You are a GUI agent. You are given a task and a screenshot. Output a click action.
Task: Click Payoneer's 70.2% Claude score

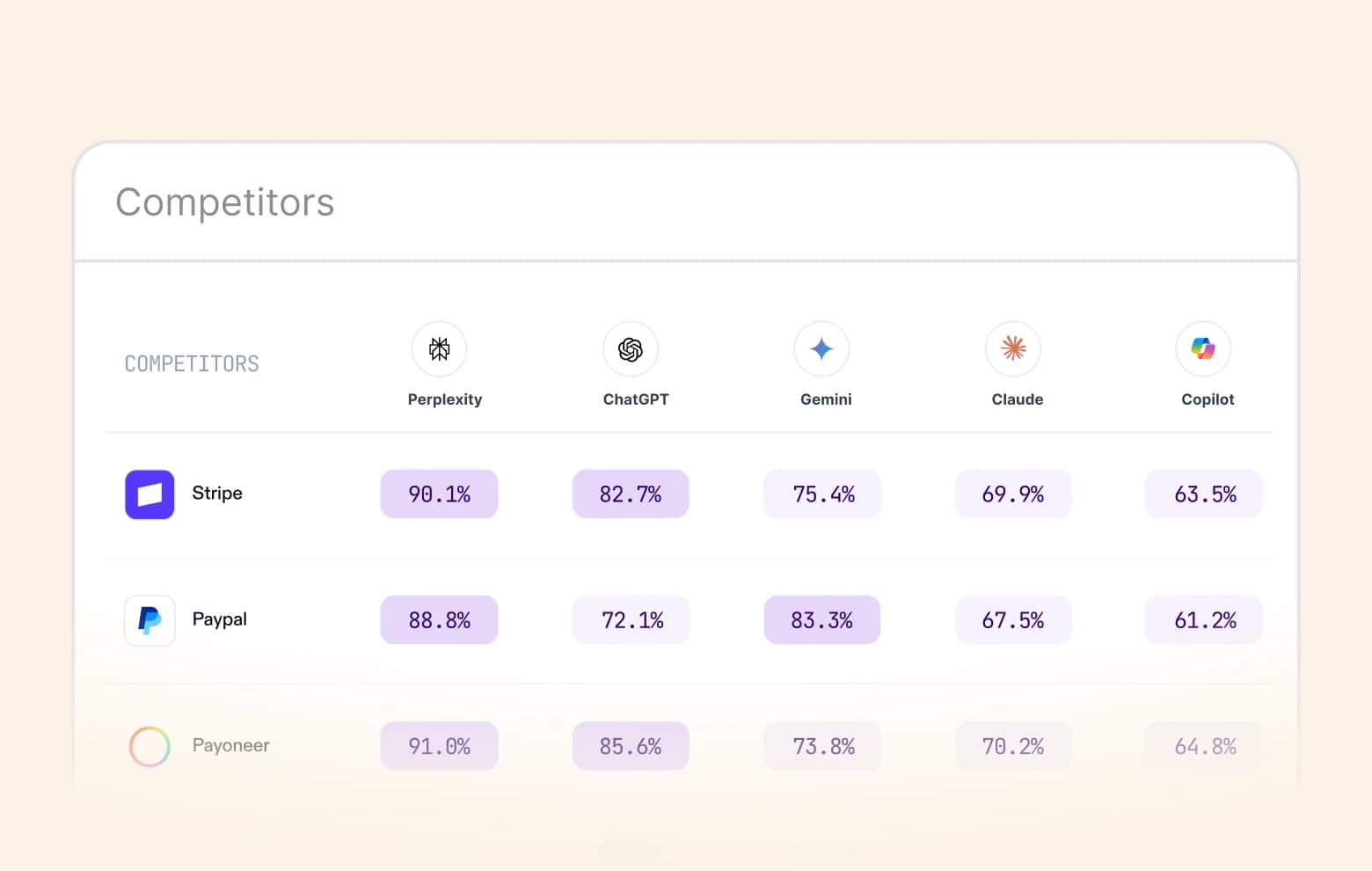point(1013,746)
